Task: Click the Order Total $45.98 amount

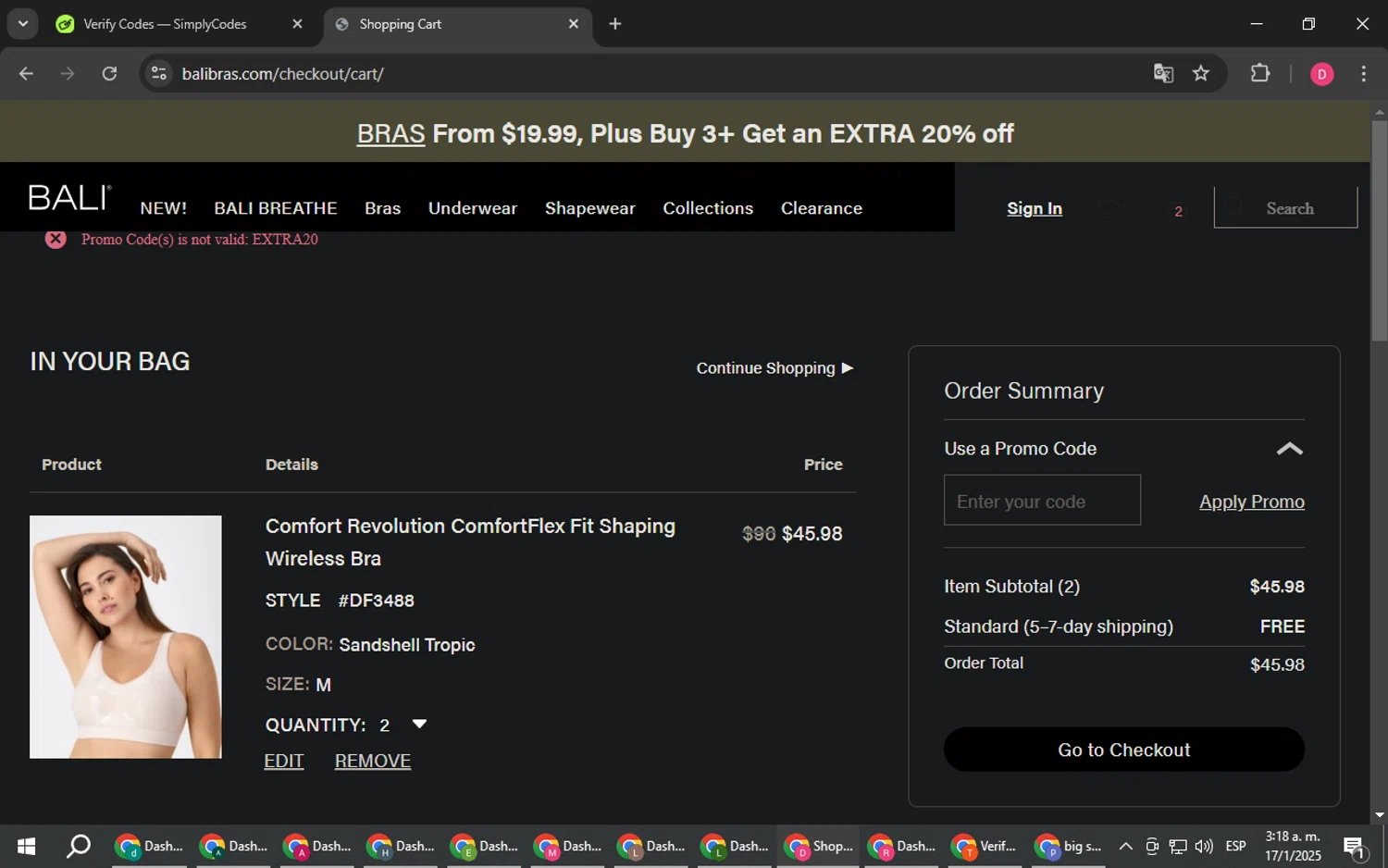Action: [1277, 664]
